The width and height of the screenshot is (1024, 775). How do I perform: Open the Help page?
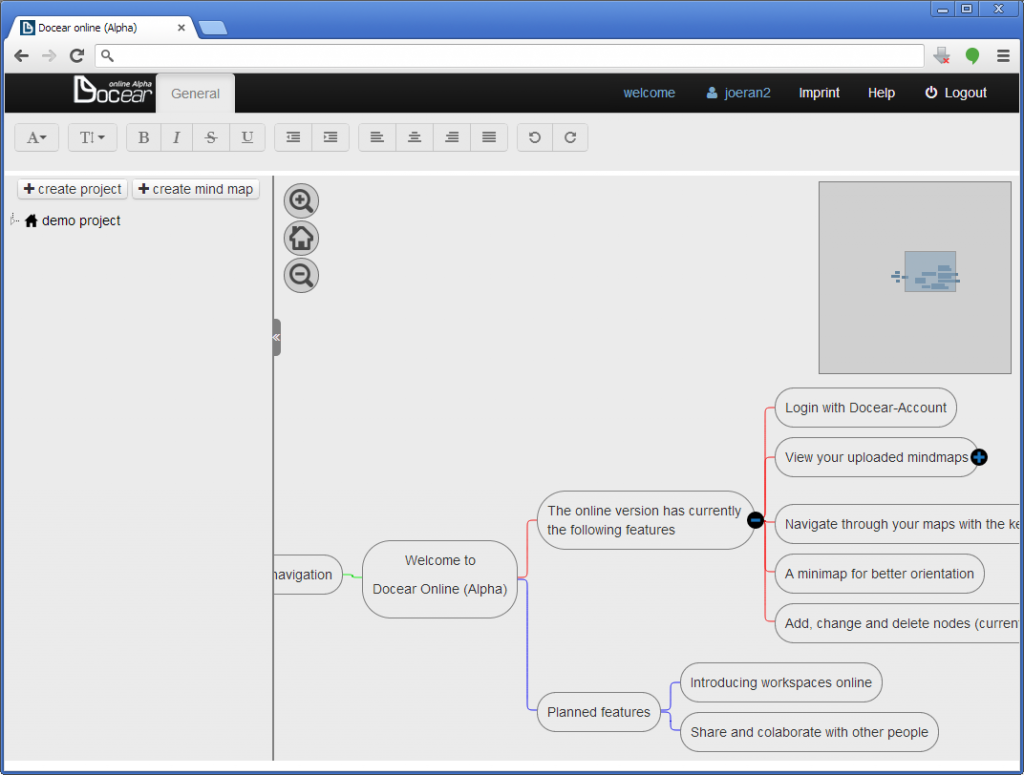(881, 93)
